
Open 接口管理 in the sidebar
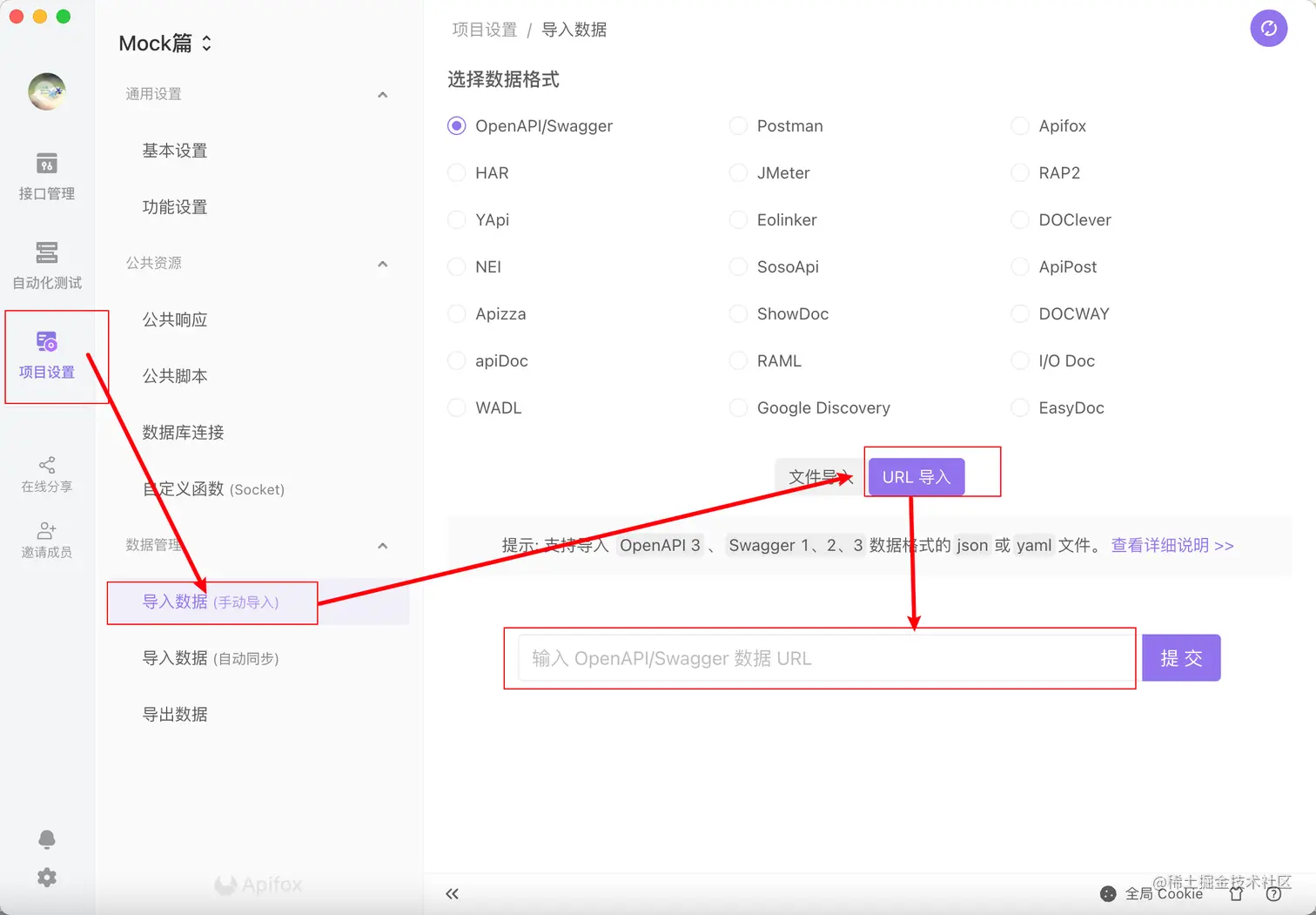pyautogui.click(x=47, y=177)
